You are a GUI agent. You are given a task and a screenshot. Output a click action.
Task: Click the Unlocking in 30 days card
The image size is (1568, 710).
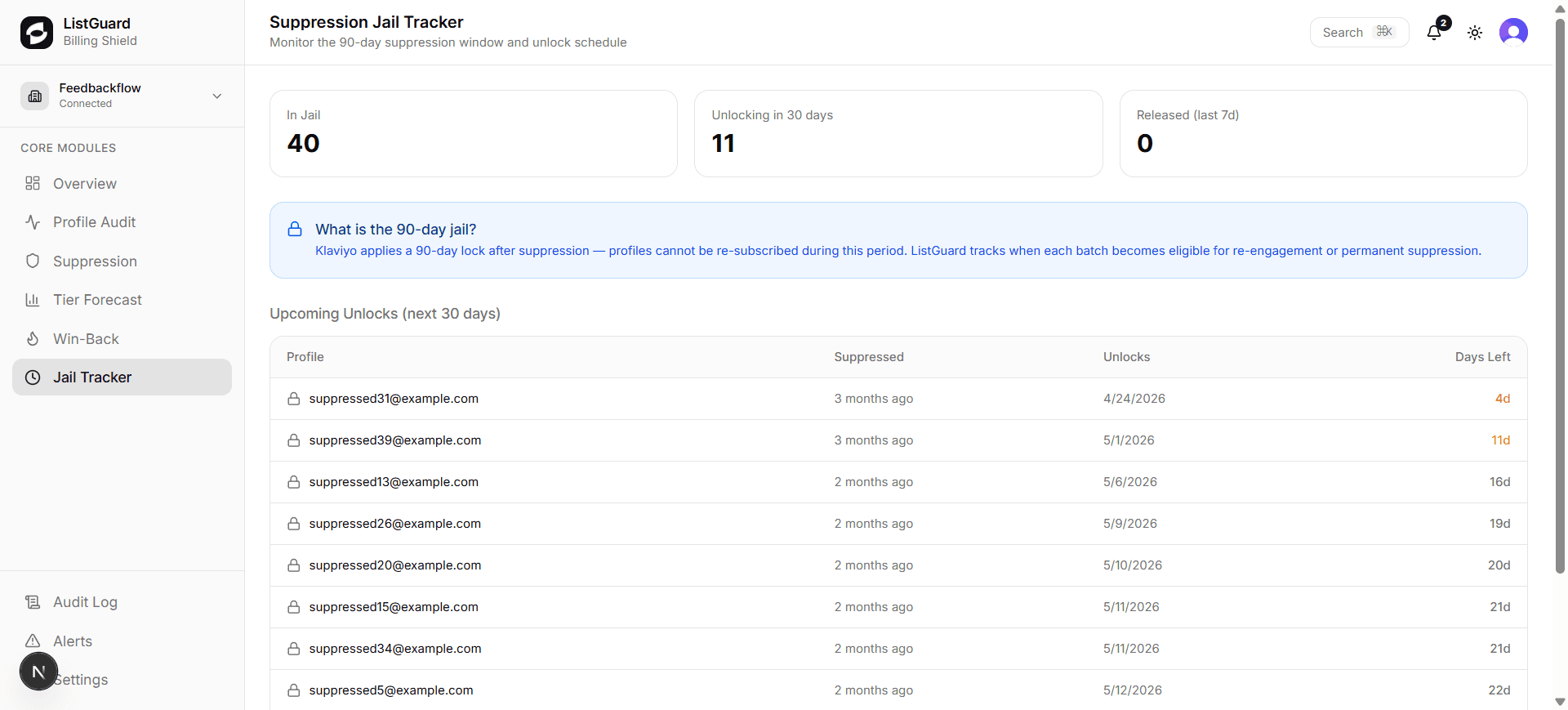pos(898,133)
